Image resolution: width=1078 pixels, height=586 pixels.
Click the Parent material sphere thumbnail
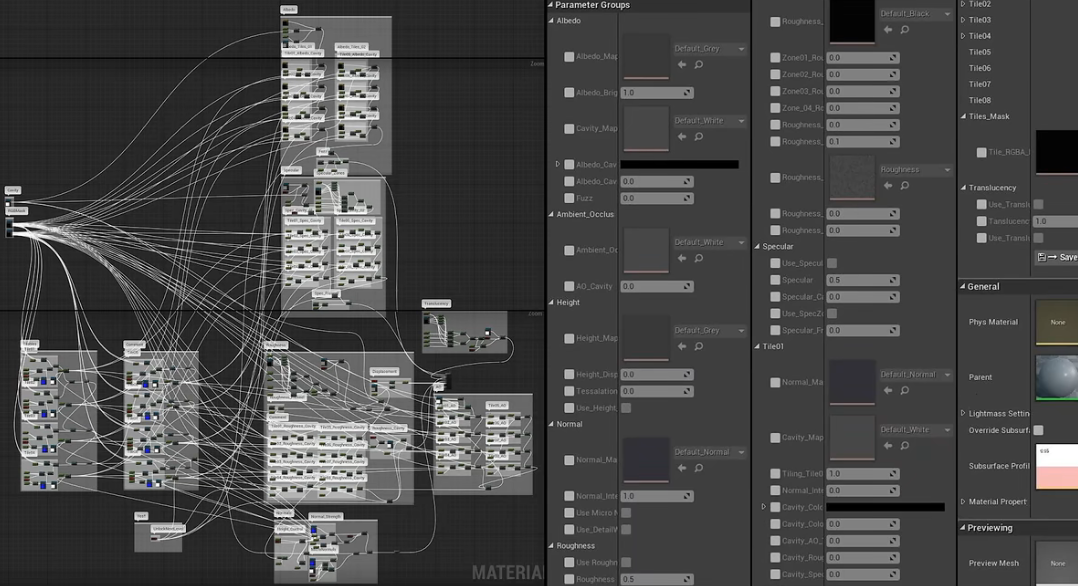pos(1057,378)
